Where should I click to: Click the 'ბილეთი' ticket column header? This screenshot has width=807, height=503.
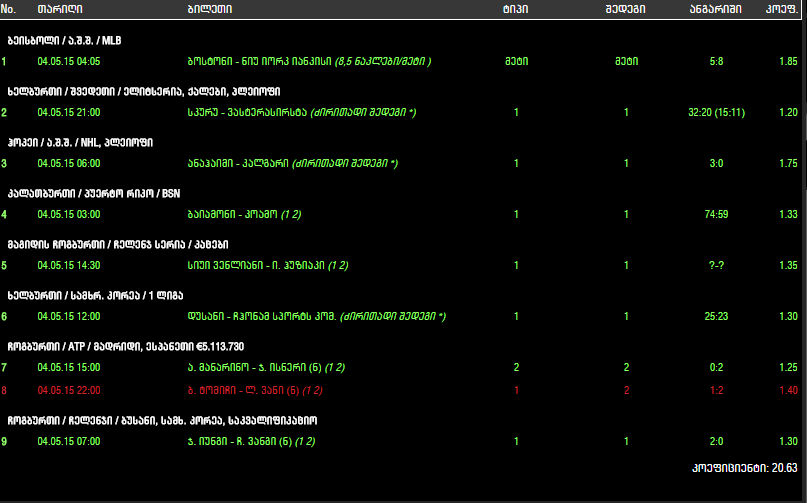click(210, 9)
